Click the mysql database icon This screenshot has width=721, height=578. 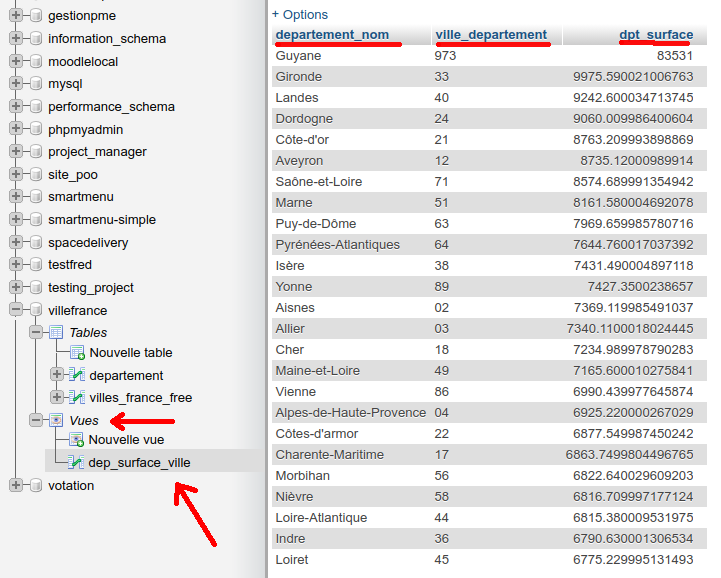pos(35,84)
